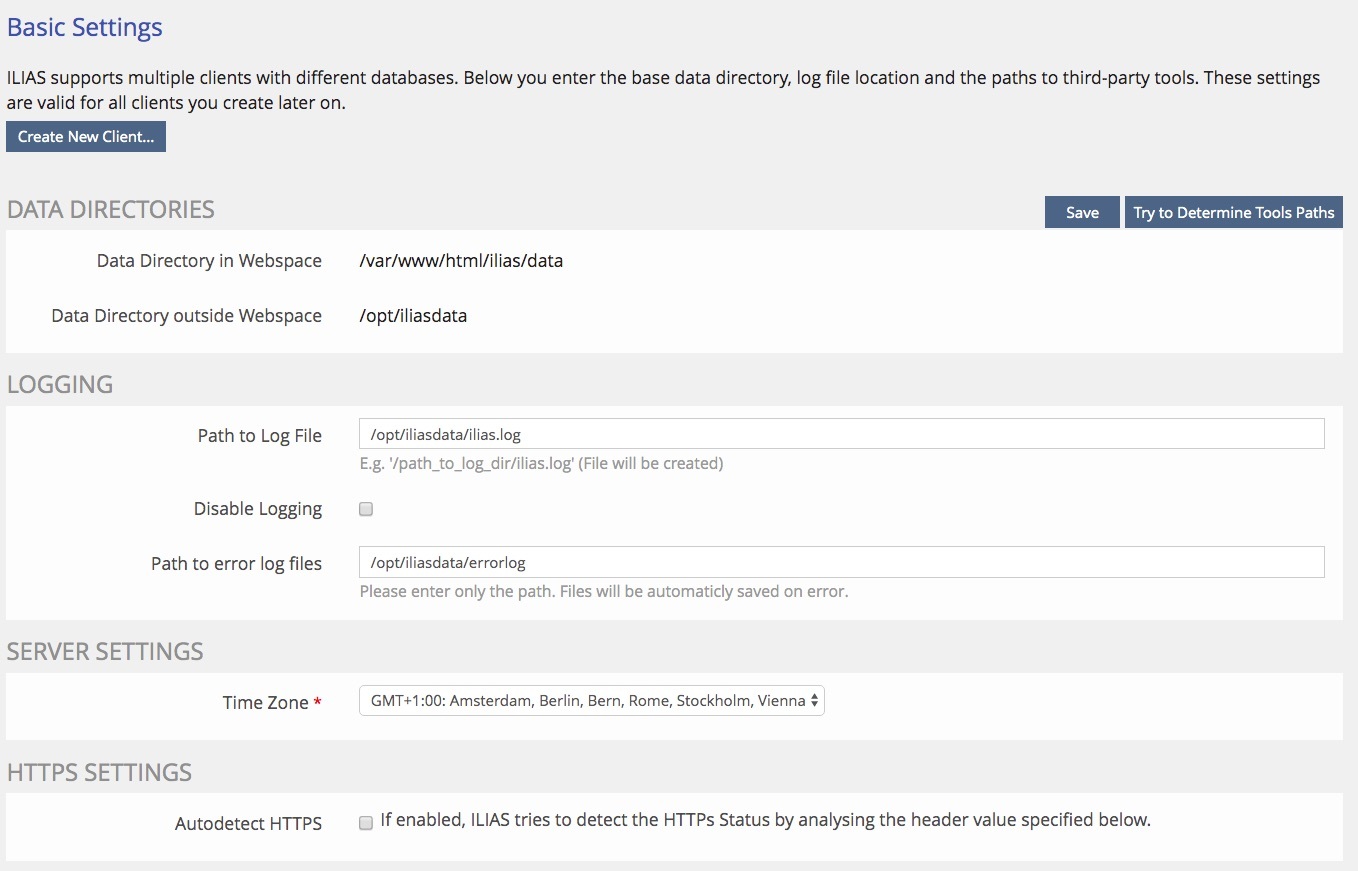Click the LOGGING section header
Viewport: 1358px width, 871px height.
tap(60, 384)
